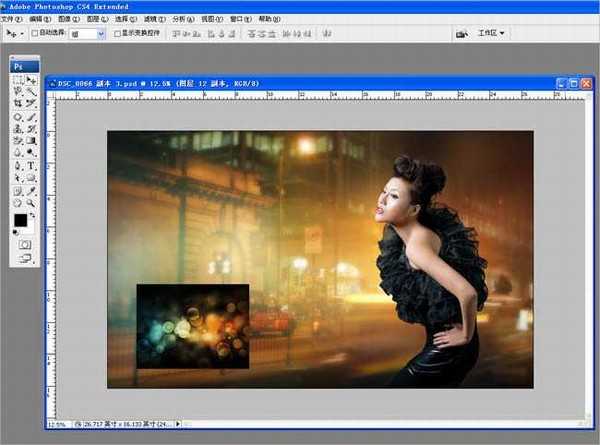Toggle the 显示变换控件 checkbox
Image resolution: width=600 pixels, height=445 pixels.
point(116,33)
